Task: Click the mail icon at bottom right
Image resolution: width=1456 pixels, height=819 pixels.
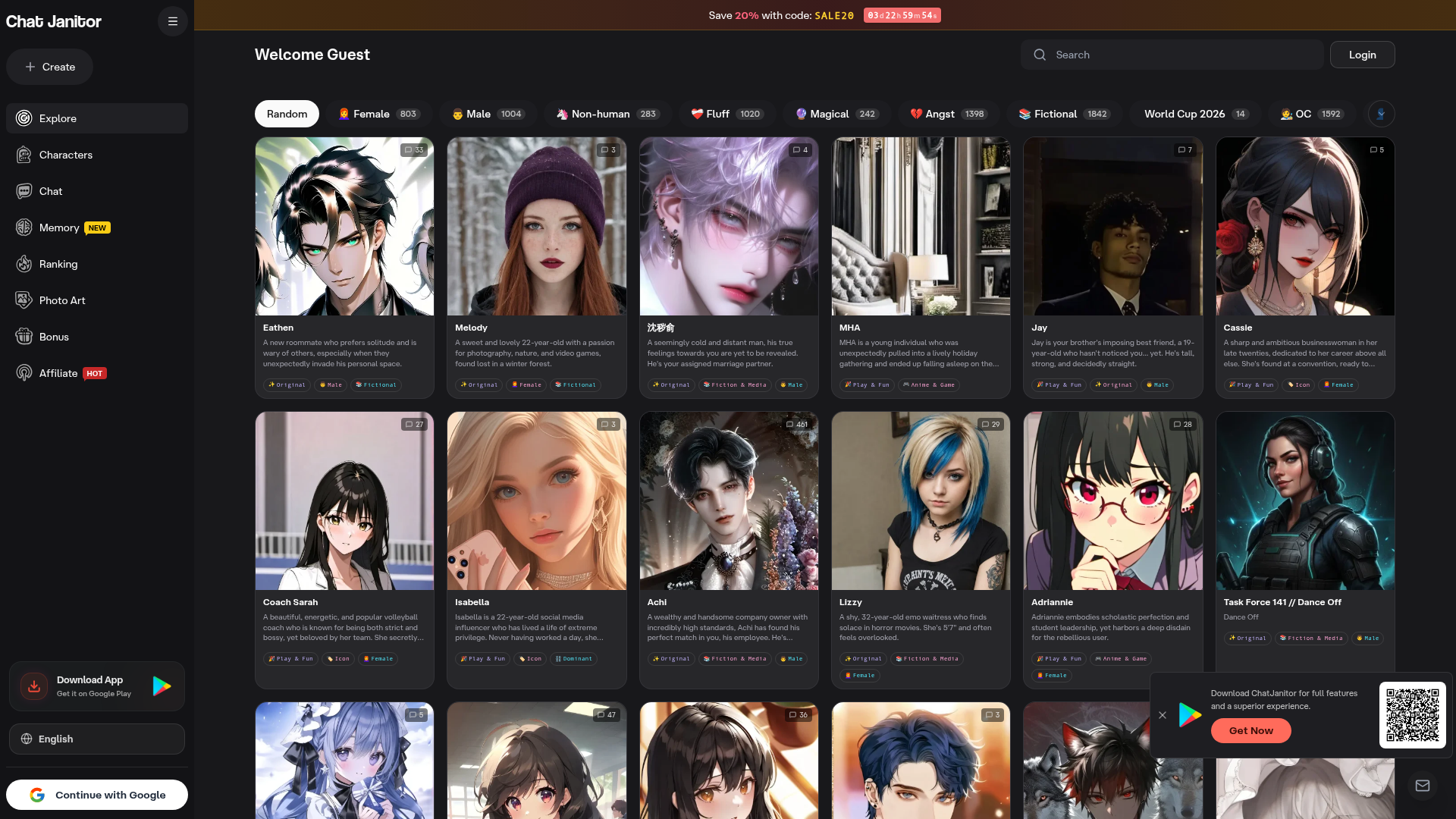Action: click(x=1423, y=786)
